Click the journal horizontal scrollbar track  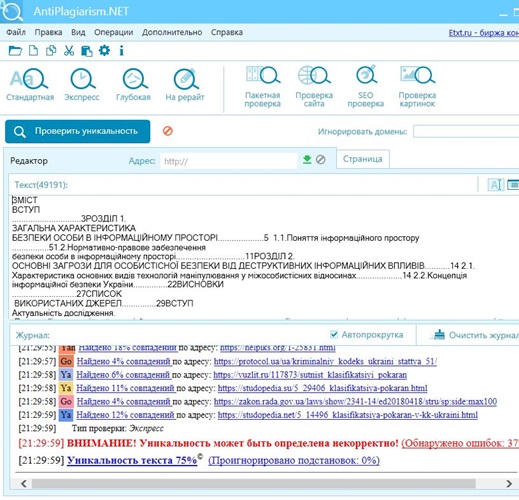253,483
